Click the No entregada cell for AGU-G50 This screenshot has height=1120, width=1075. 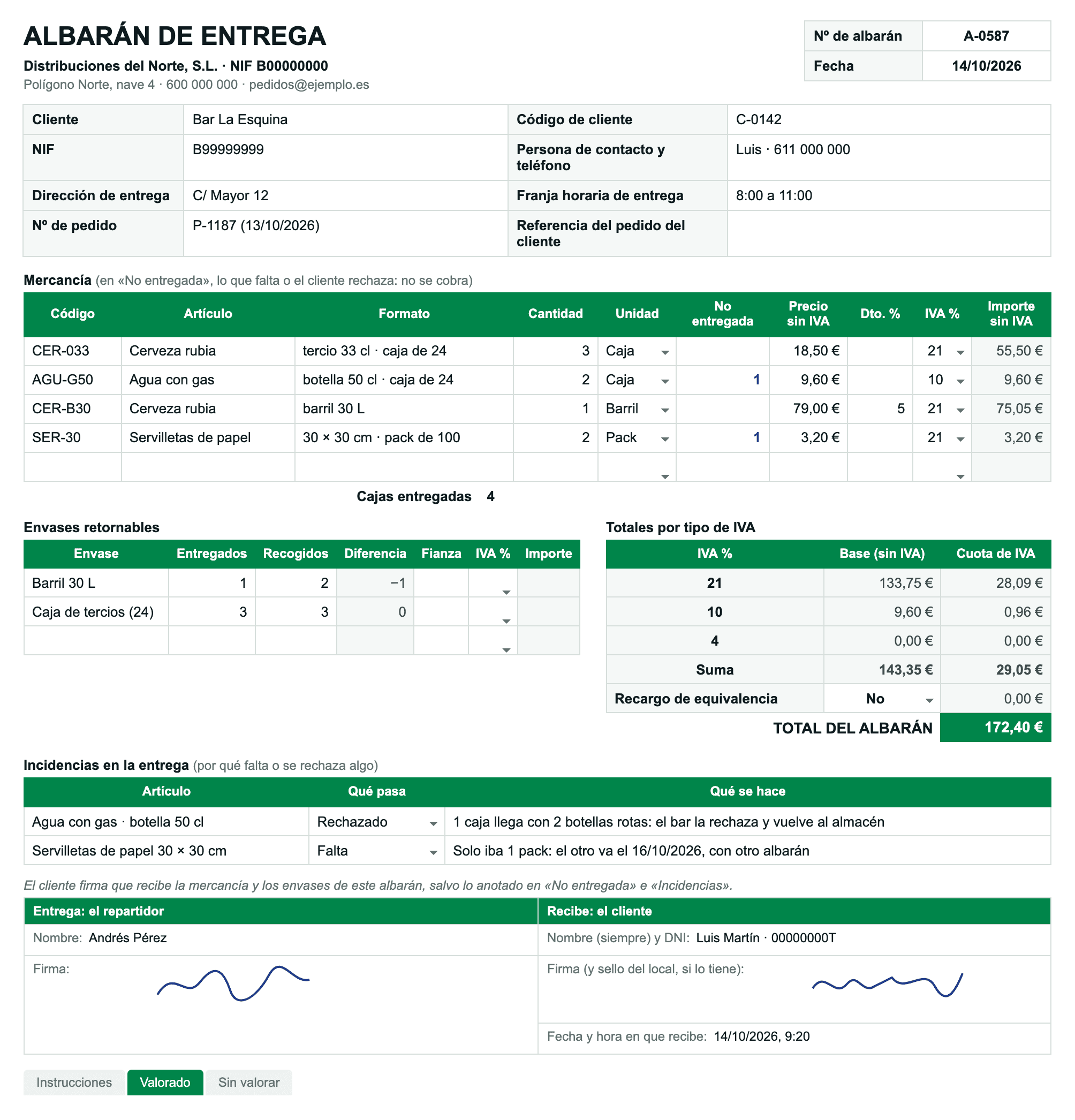(722, 380)
